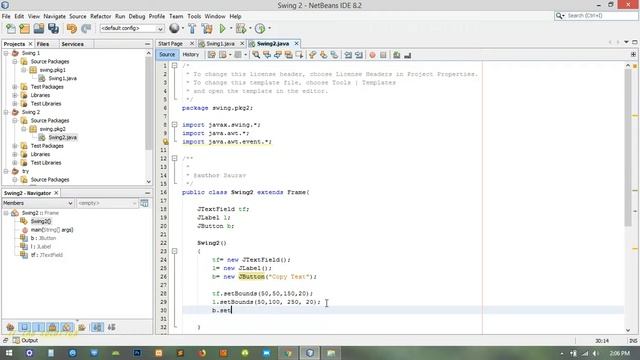Toggle Sort by Source in Navigator
640x360 pixels.
click(111, 327)
